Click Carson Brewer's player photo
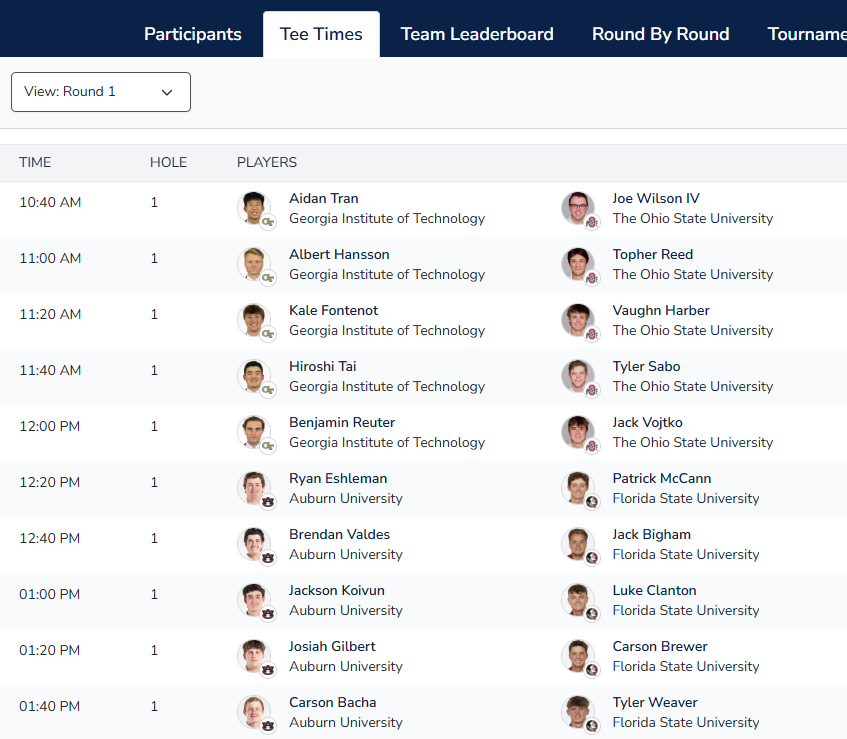Screen dimensions: 847x739 578,656
